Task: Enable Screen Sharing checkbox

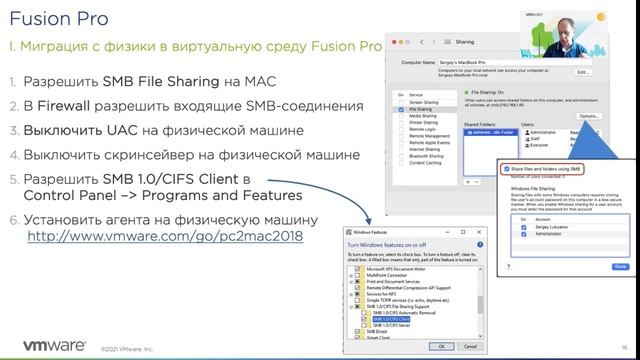Action: coord(401,102)
